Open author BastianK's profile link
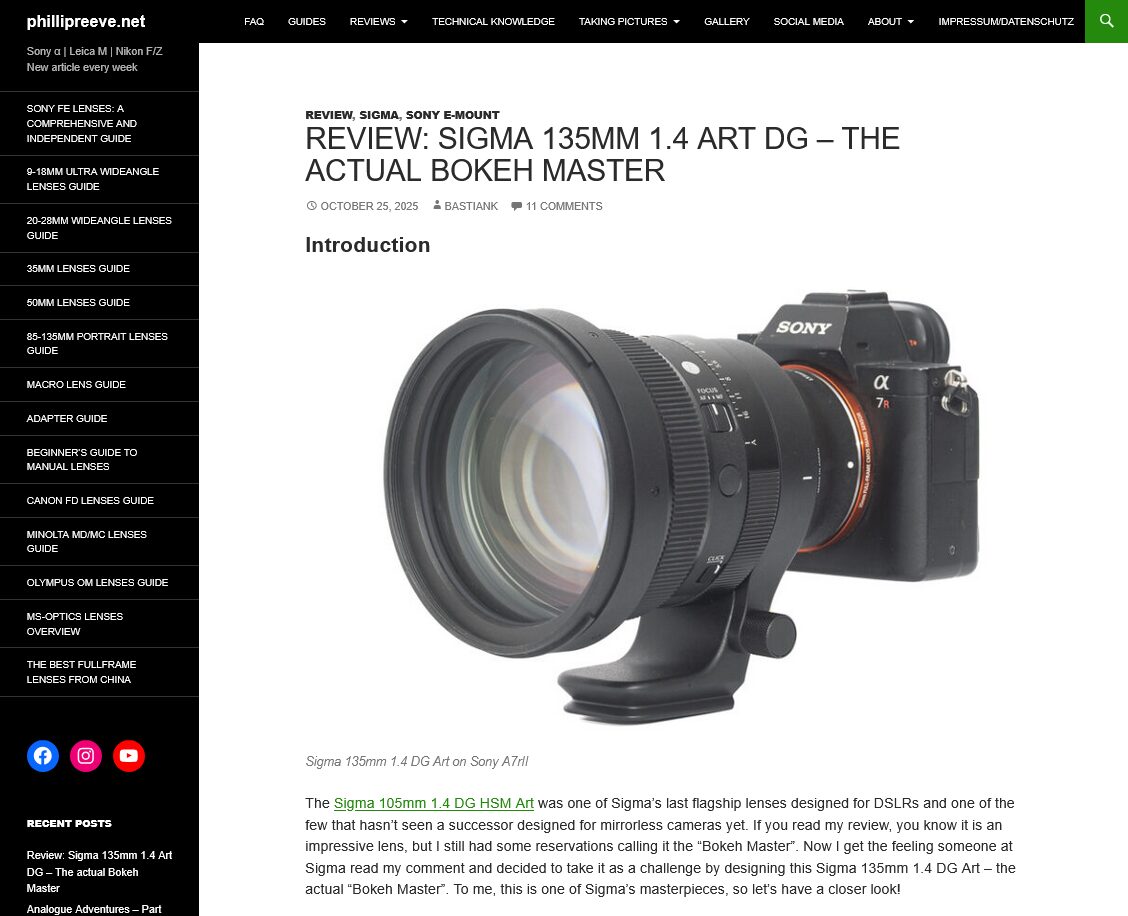 [x=470, y=206]
